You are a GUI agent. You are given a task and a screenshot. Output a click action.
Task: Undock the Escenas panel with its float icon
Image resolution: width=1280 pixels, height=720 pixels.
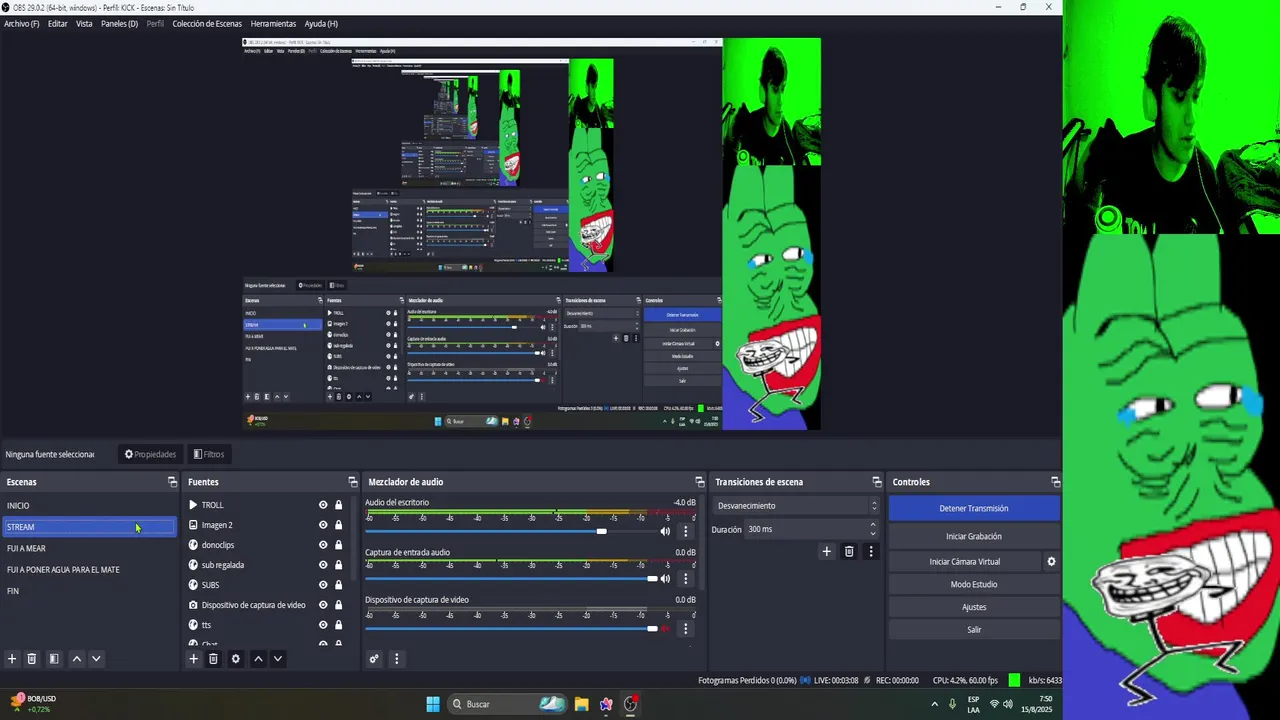click(172, 482)
